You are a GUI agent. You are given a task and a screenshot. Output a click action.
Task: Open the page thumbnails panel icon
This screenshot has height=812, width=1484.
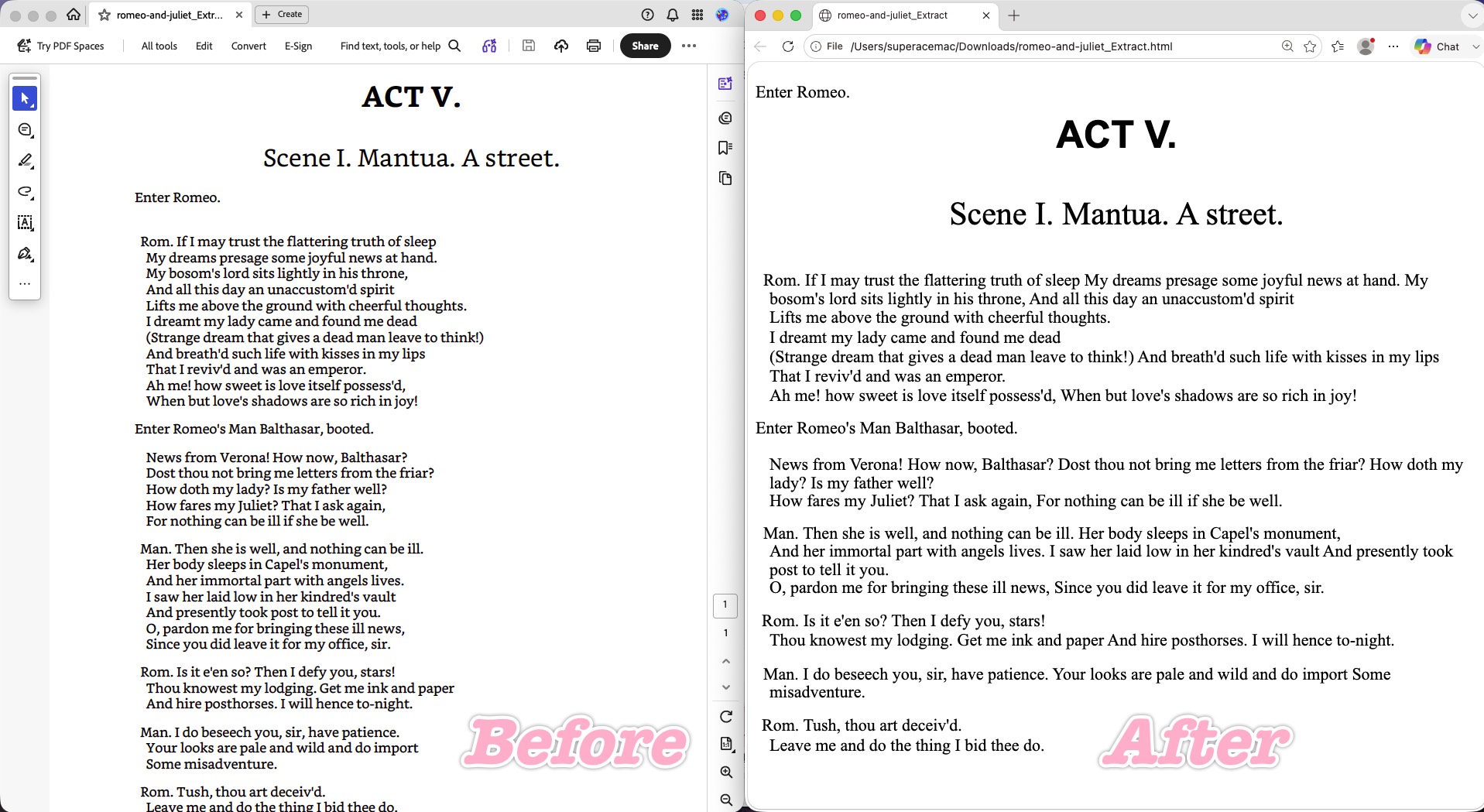725,178
